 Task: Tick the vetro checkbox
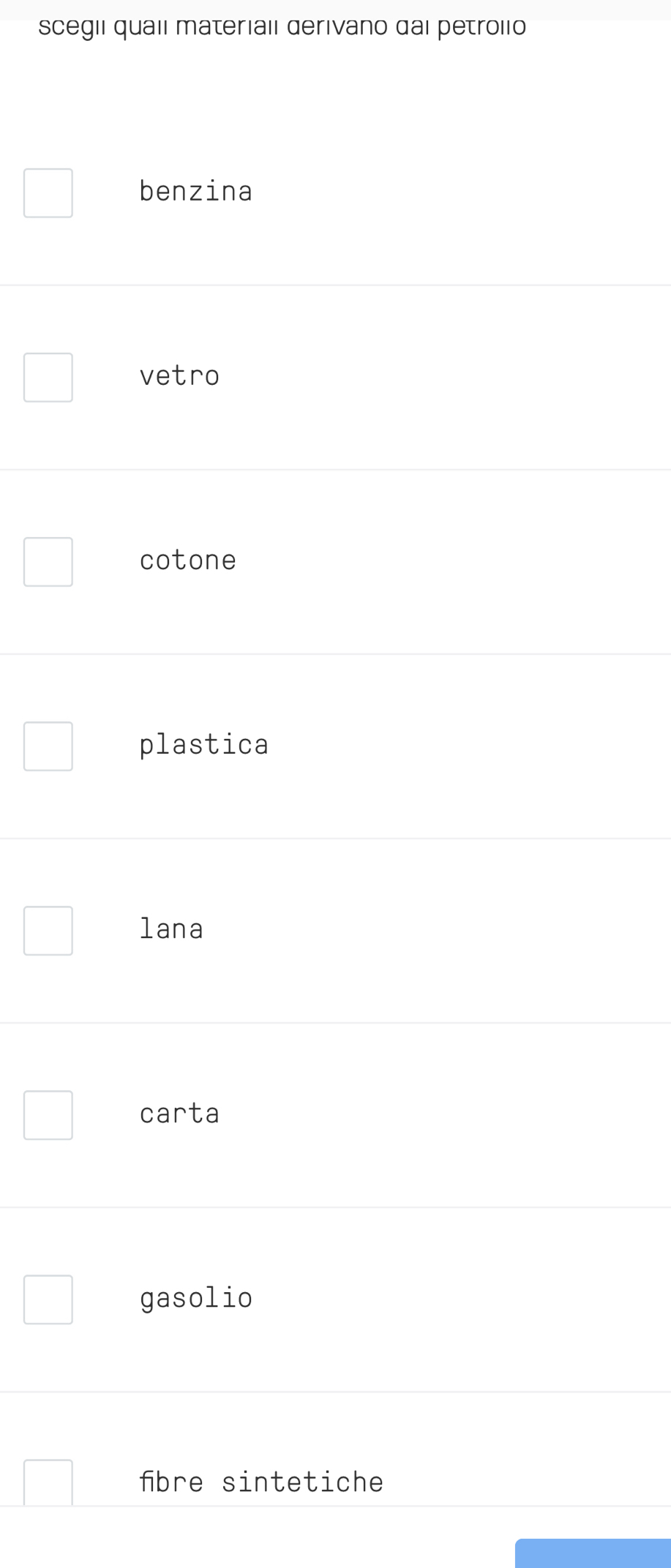[x=48, y=378]
